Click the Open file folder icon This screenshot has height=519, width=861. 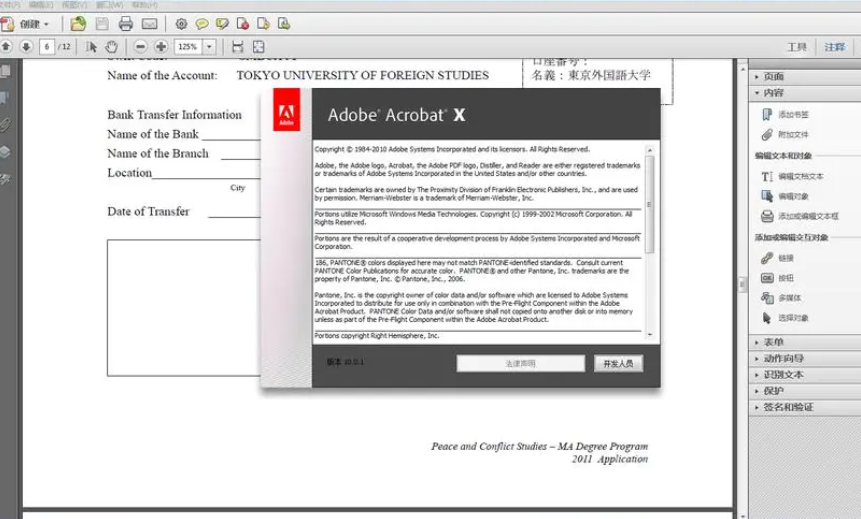(x=78, y=24)
